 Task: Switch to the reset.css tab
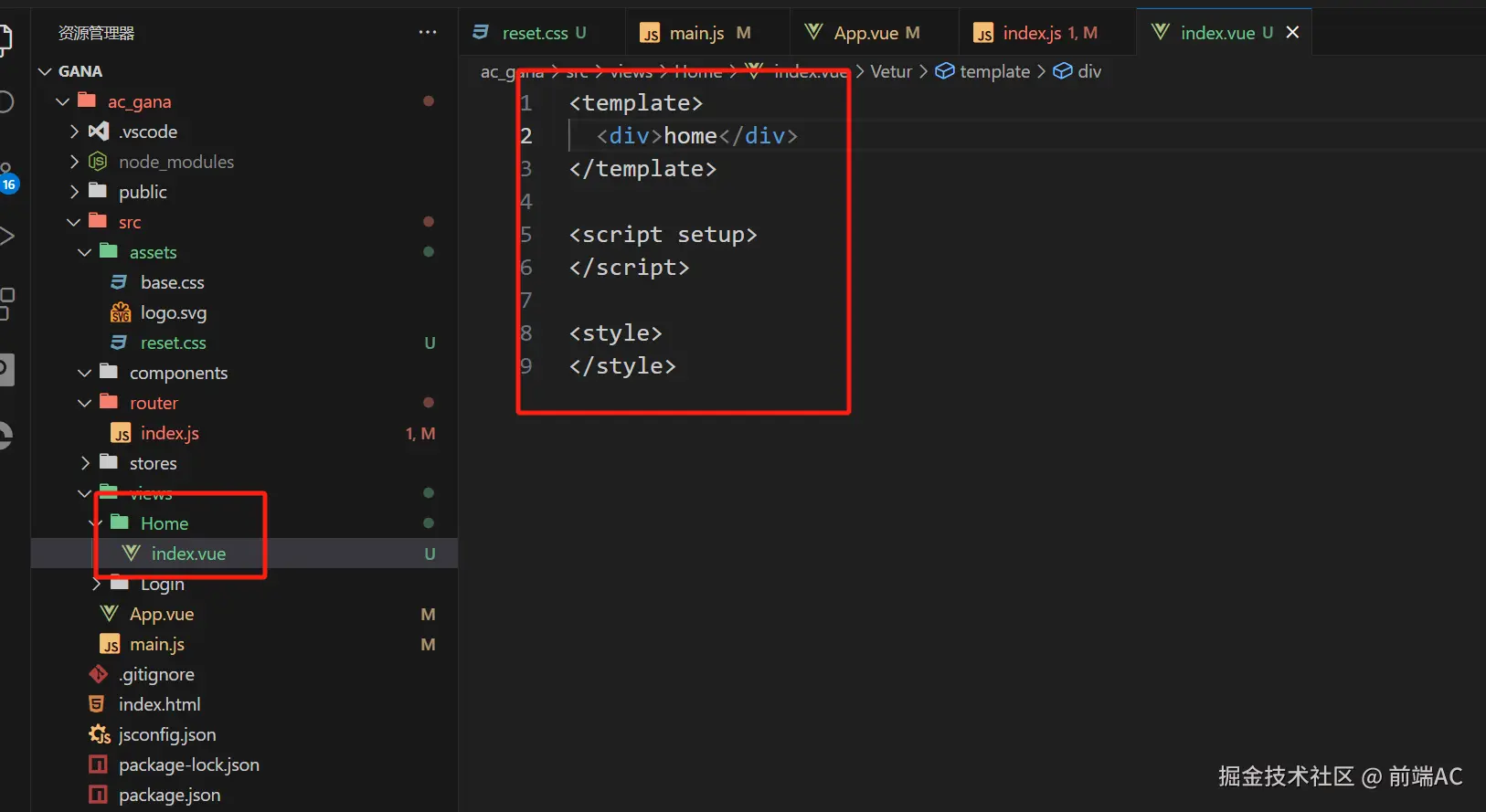click(535, 33)
